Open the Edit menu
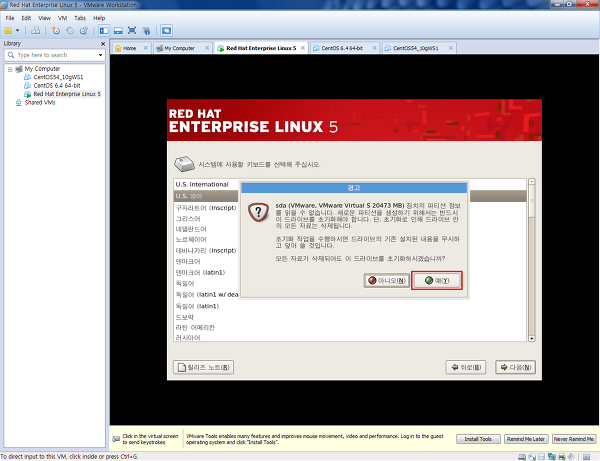Image resolution: width=600 pixels, height=461 pixels. click(26, 18)
